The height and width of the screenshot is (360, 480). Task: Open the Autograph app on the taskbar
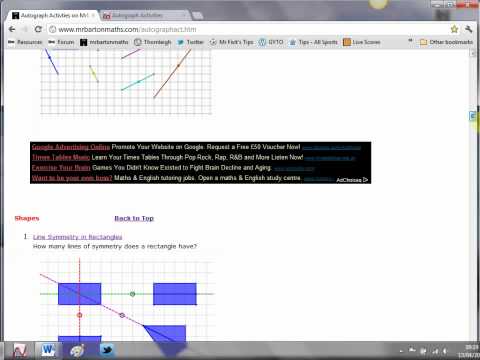20,351
